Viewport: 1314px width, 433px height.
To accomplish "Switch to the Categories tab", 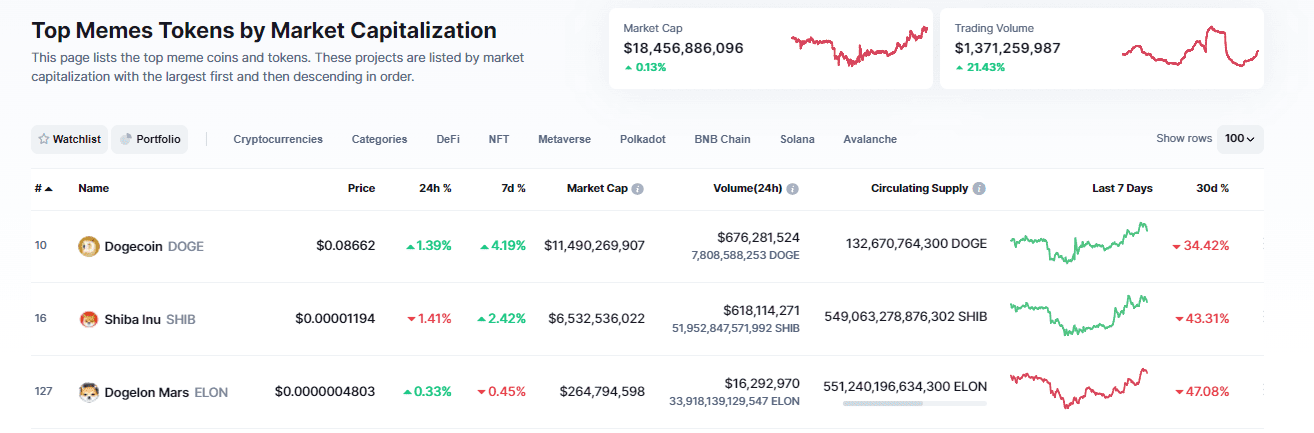I will [379, 139].
